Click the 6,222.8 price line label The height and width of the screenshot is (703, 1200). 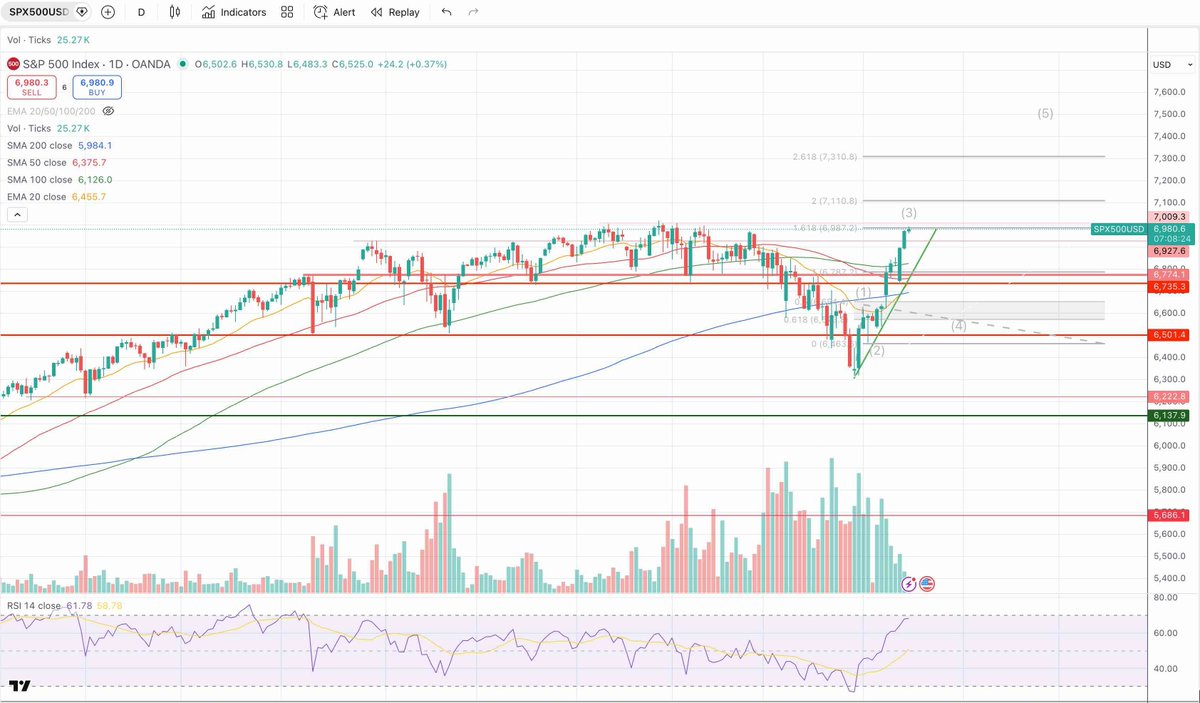(x=1168, y=396)
